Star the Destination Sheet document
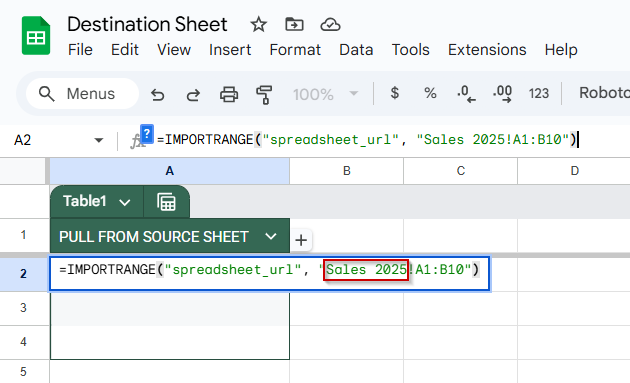The width and height of the screenshot is (630, 383). pos(258,25)
